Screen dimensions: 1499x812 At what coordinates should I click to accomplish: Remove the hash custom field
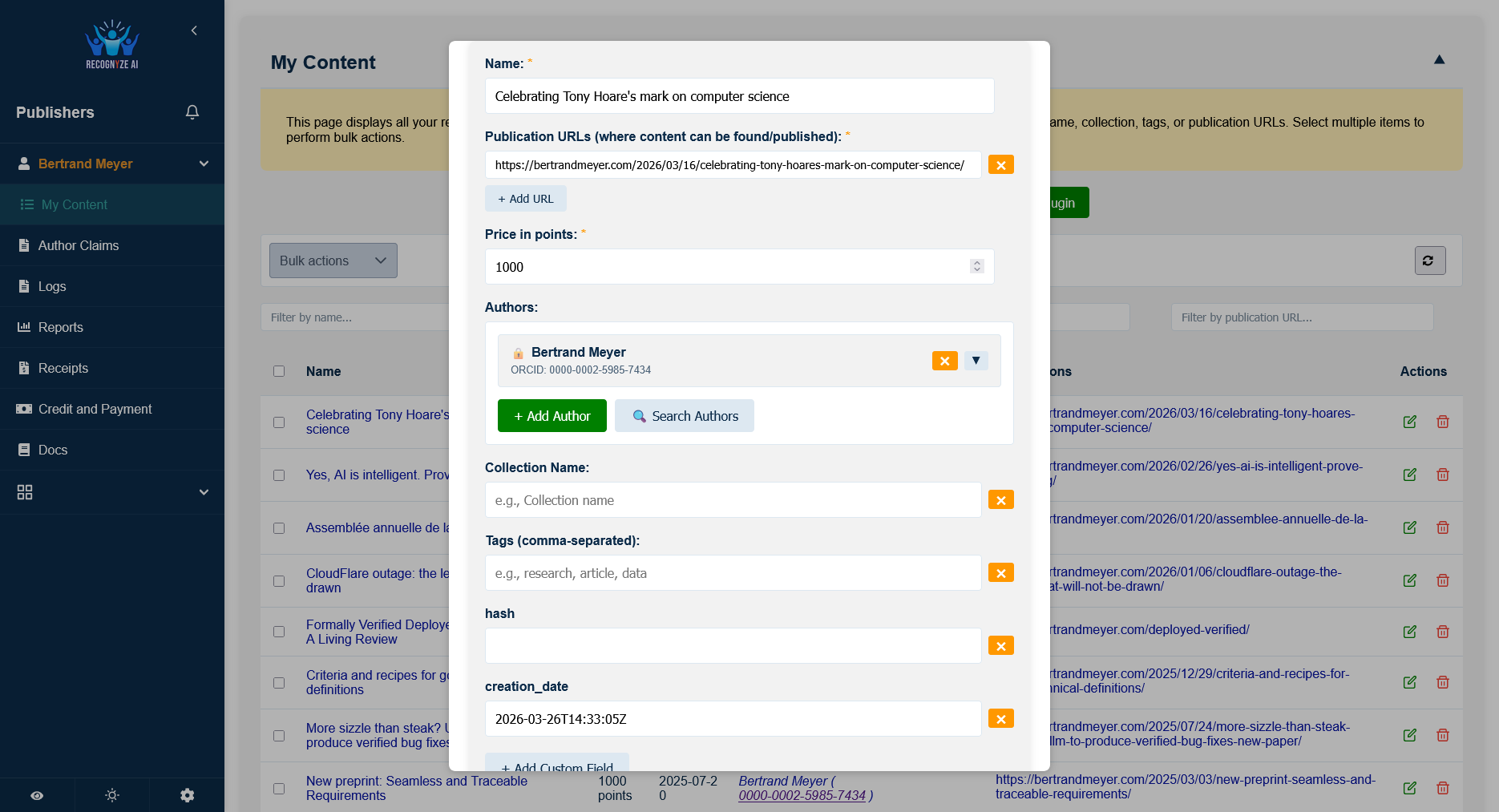[x=1001, y=646]
